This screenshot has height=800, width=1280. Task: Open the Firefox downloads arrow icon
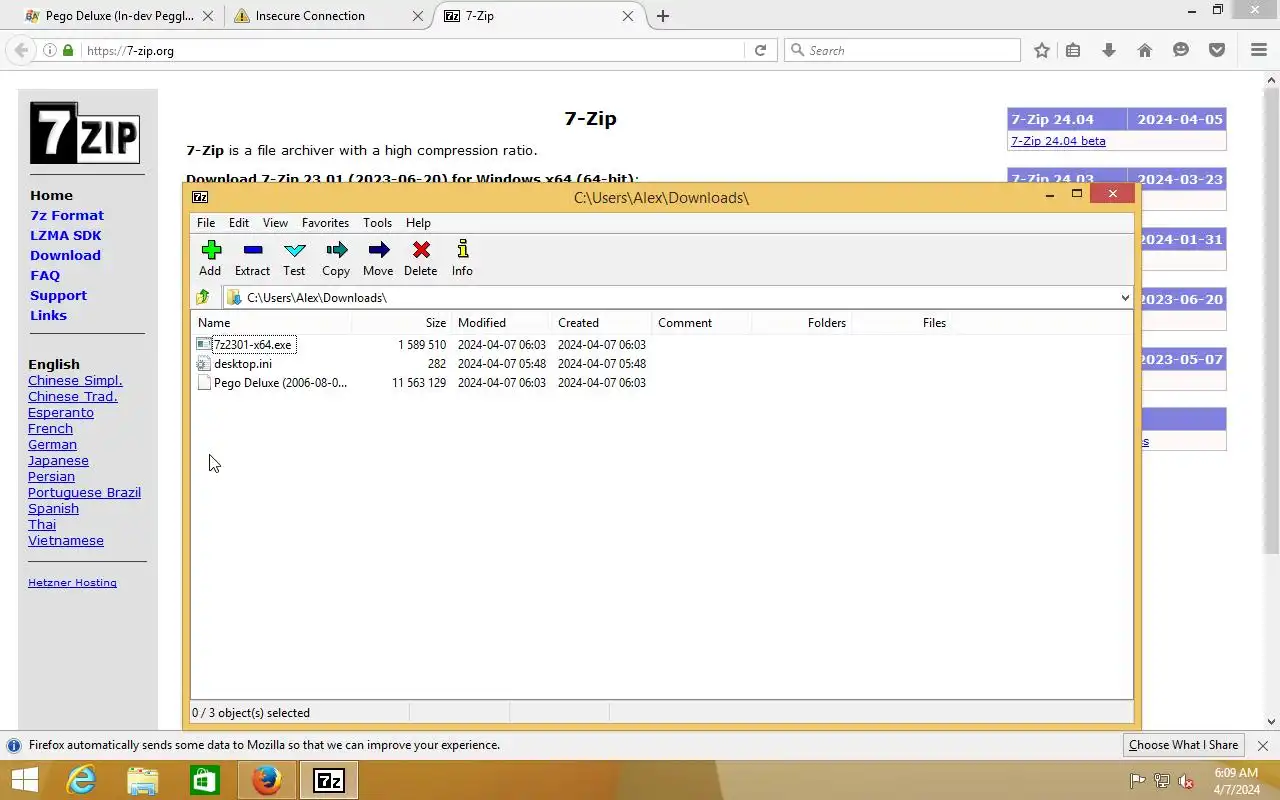click(x=1109, y=50)
